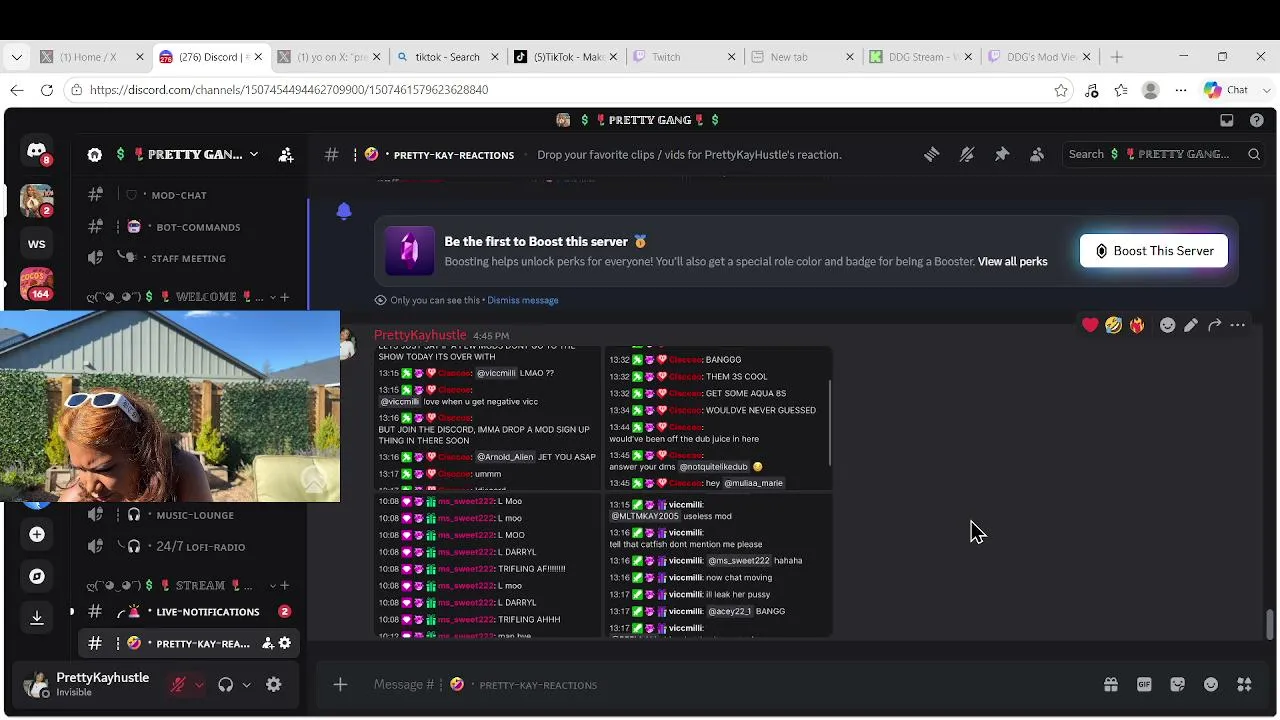Open Discord direct messages home
The height and width of the screenshot is (720, 1280).
(x=37, y=152)
